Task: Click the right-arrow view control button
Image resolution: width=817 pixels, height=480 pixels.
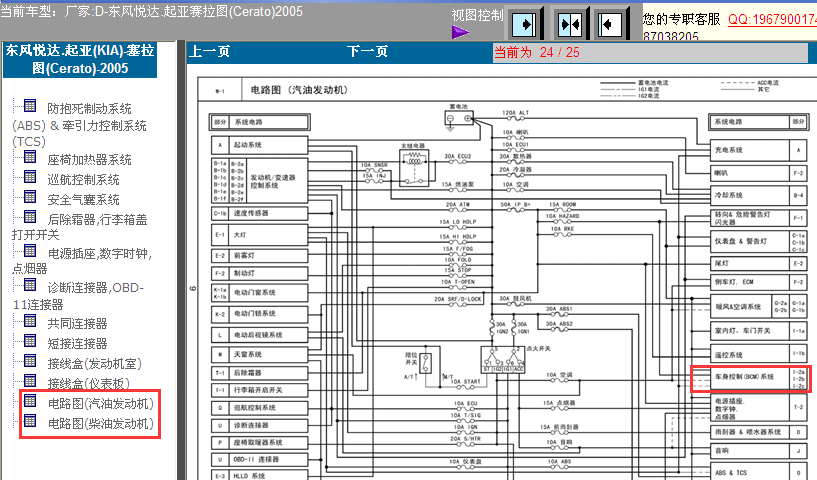Action: (x=524, y=24)
